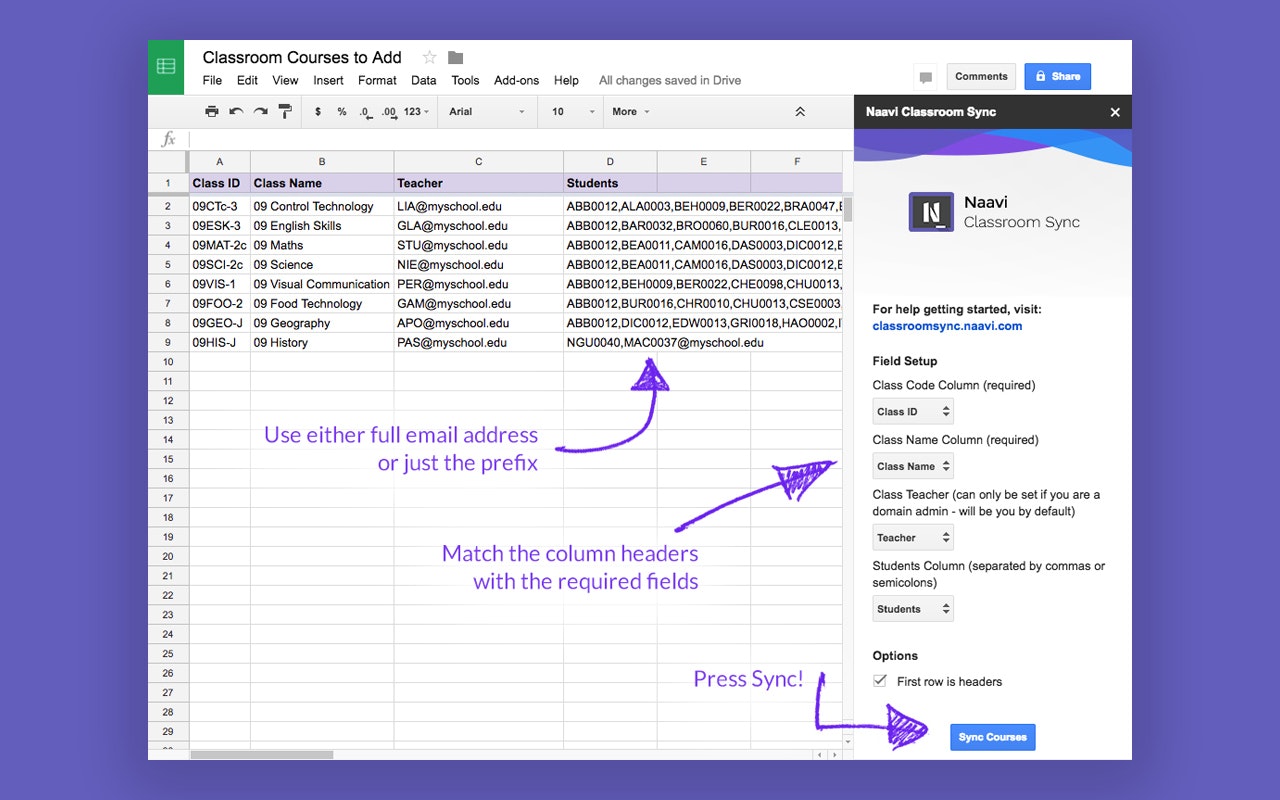1280x800 pixels.
Task: Open the Google Sheets home icon
Action: click(x=166, y=67)
